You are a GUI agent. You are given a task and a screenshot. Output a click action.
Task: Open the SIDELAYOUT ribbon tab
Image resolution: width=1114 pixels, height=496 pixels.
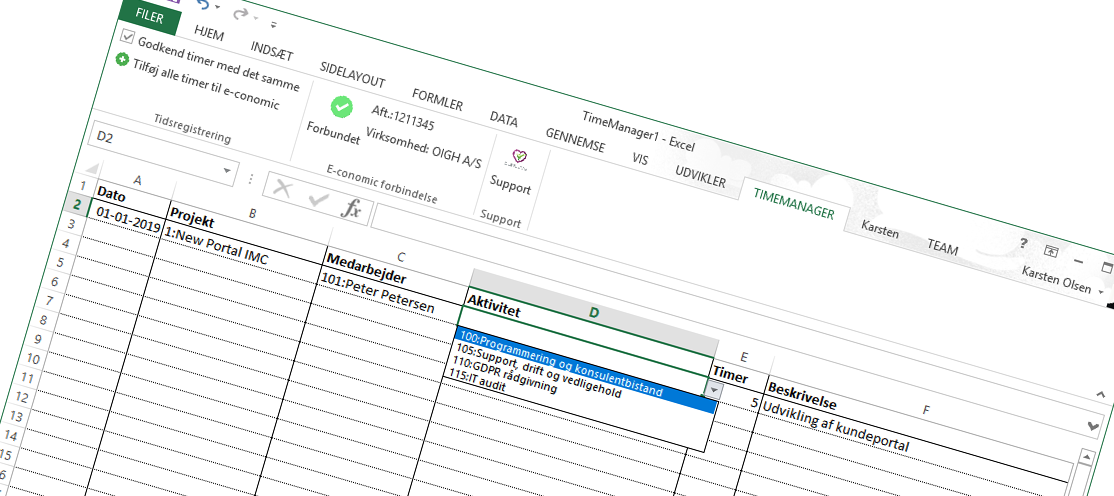click(352, 74)
